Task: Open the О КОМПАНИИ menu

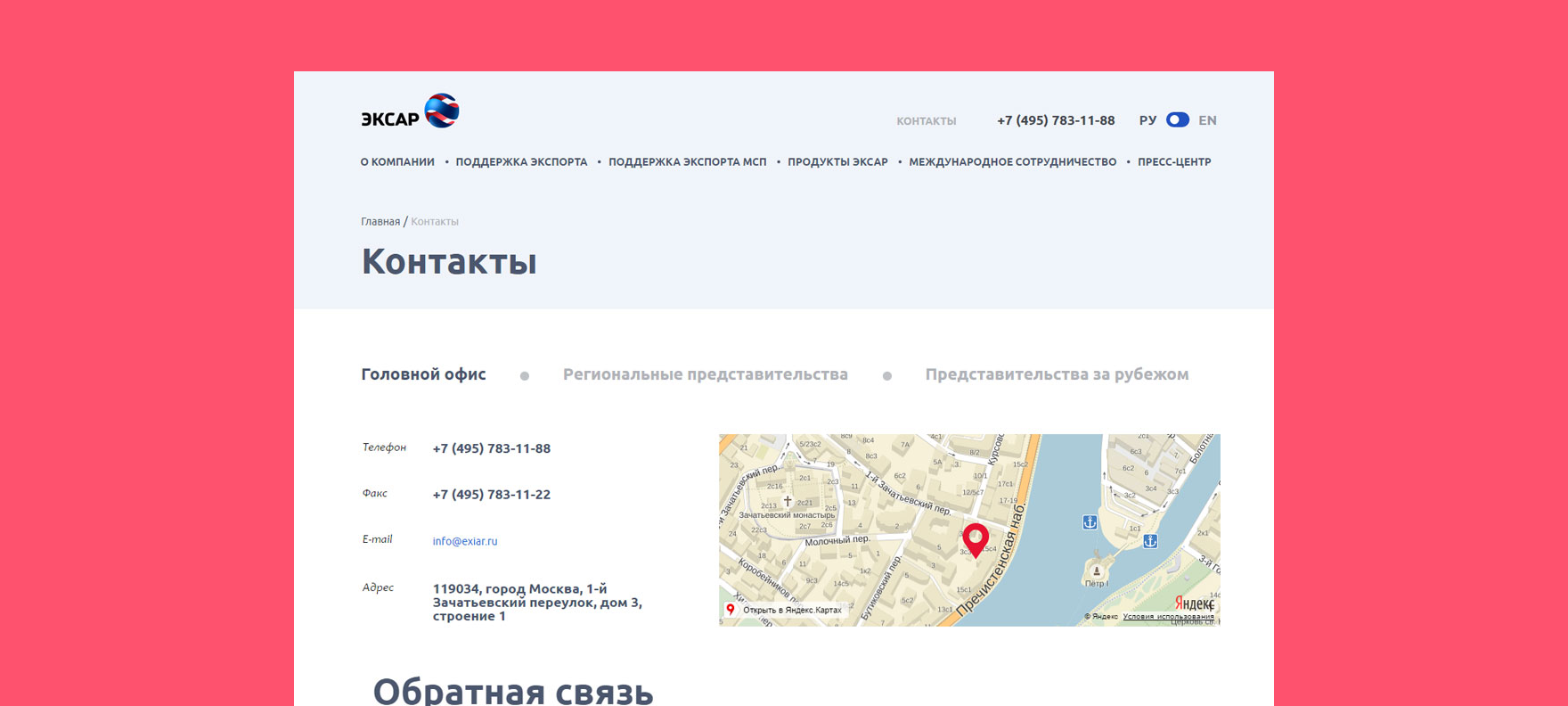Action: point(397,162)
